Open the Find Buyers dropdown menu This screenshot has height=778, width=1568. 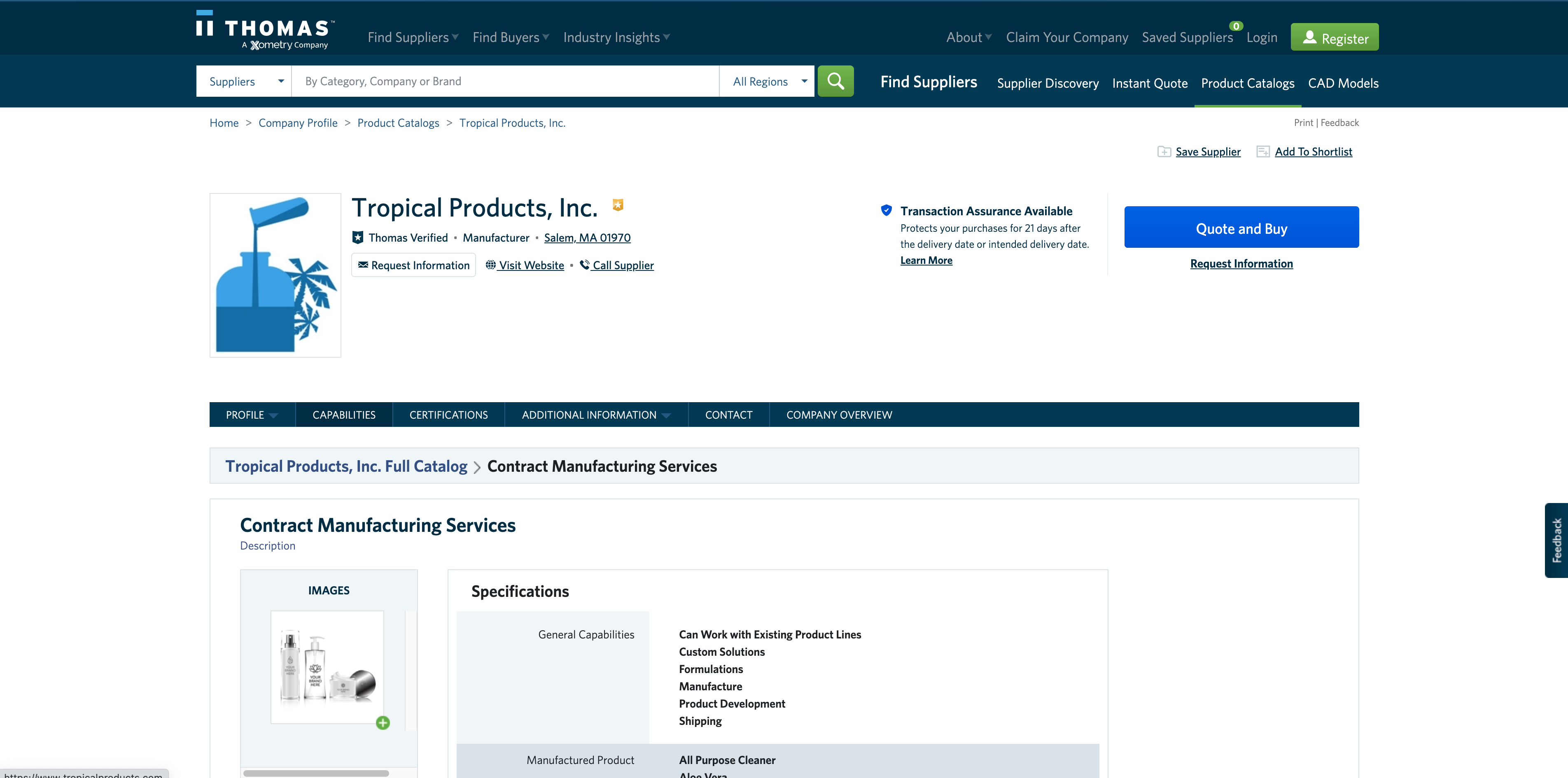tap(511, 37)
